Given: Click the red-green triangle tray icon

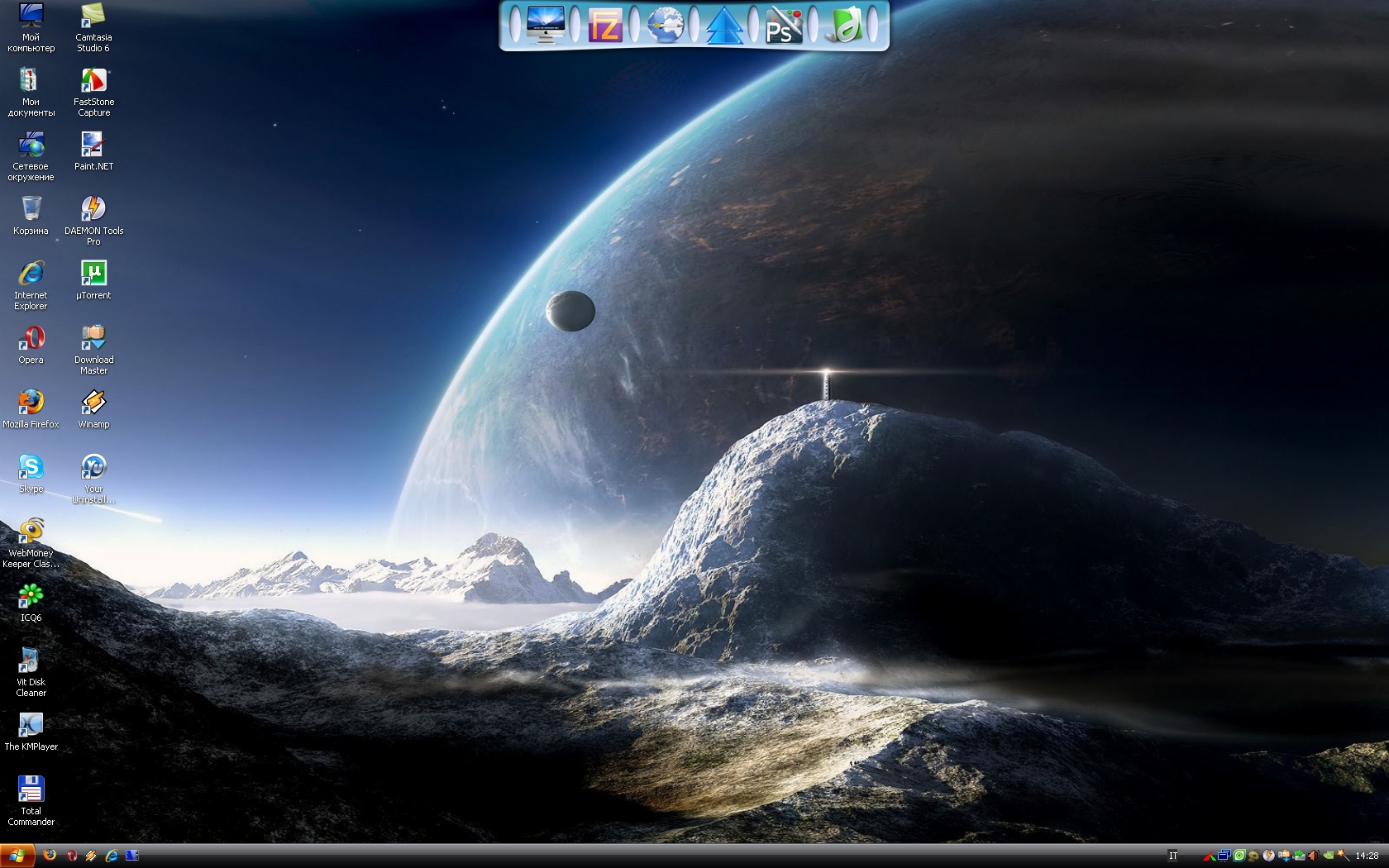Looking at the screenshot, I should [x=1210, y=856].
